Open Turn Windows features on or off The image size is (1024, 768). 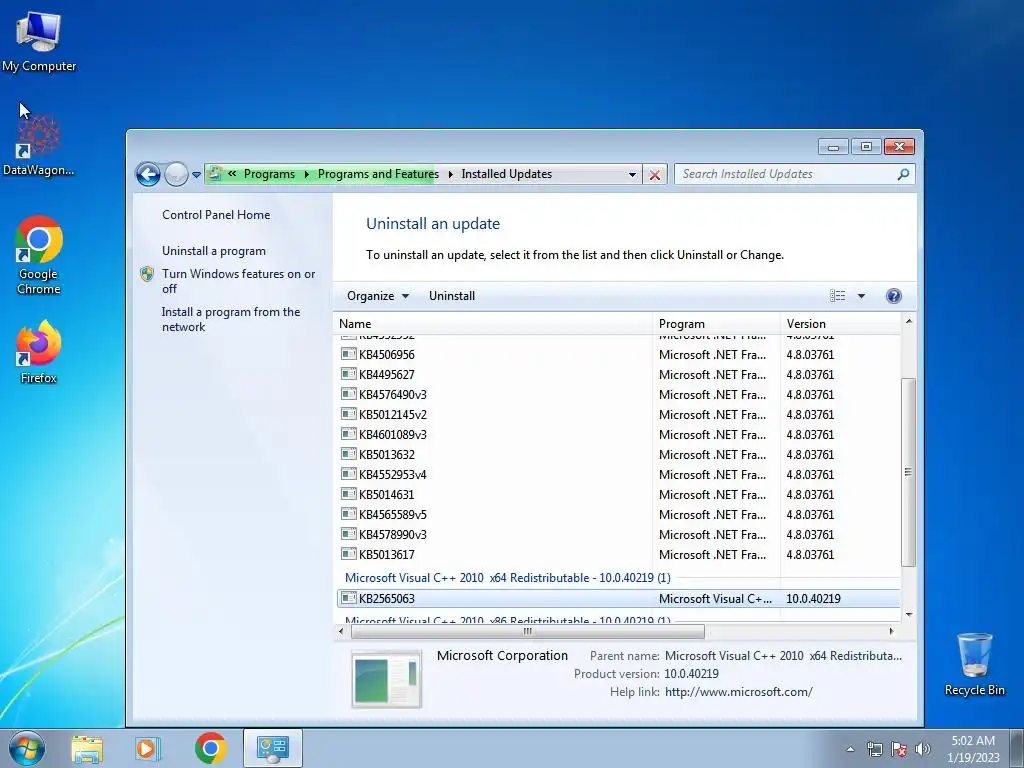click(x=238, y=281)
